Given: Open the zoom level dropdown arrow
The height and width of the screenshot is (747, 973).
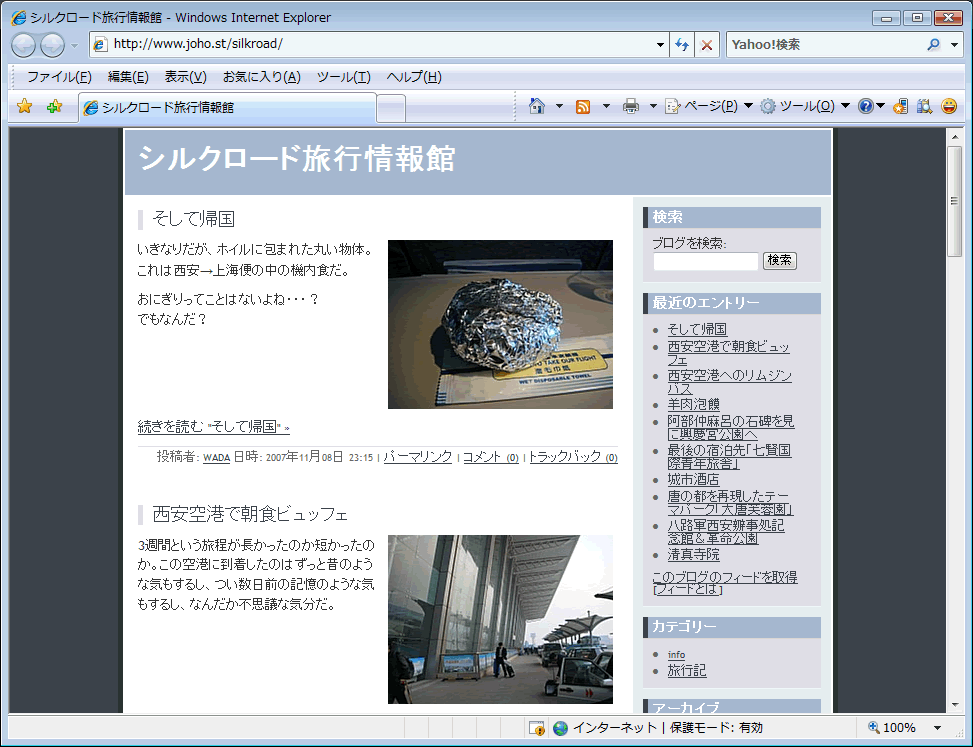Looking at the screenshot, I should click(x=937, y=728).
